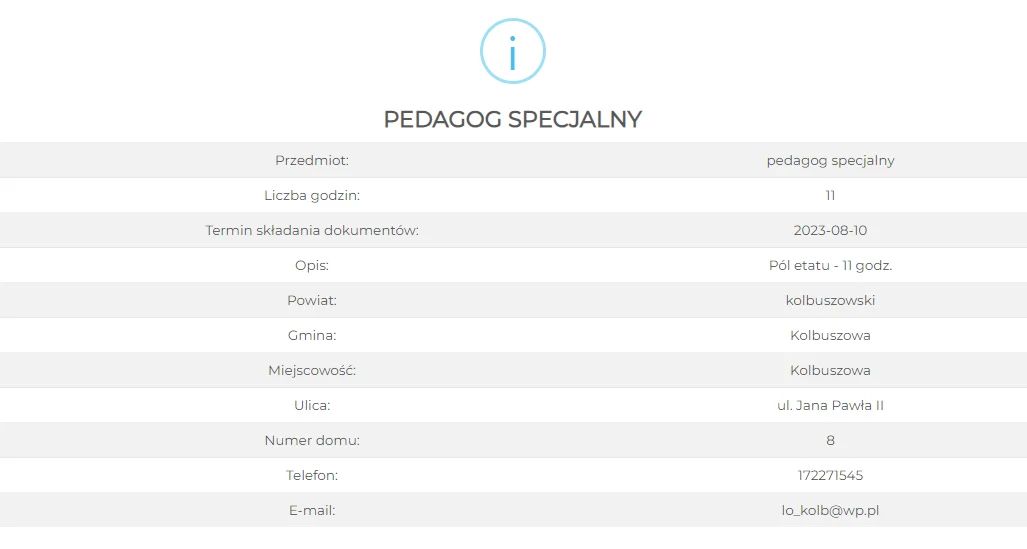Click the street ul. Jana Pawła II

pos(830,406)
